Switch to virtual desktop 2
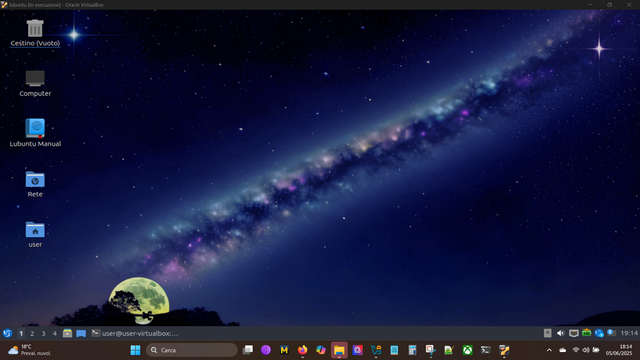 (x=32, y=333)
